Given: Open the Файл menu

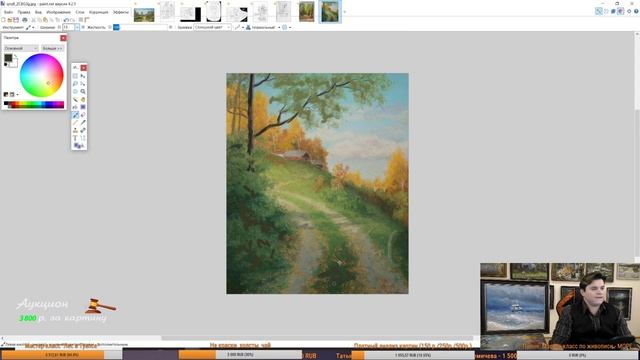Looking at the screenshot, I should pyautogui.click(x=8, y=12).
